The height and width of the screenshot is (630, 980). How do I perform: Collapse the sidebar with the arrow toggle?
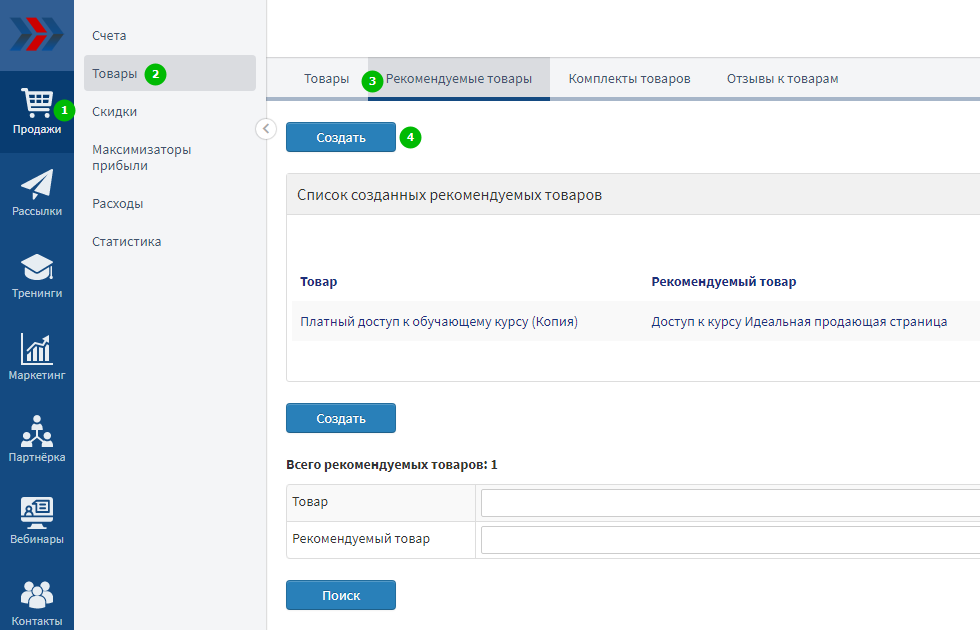(266, 128)
